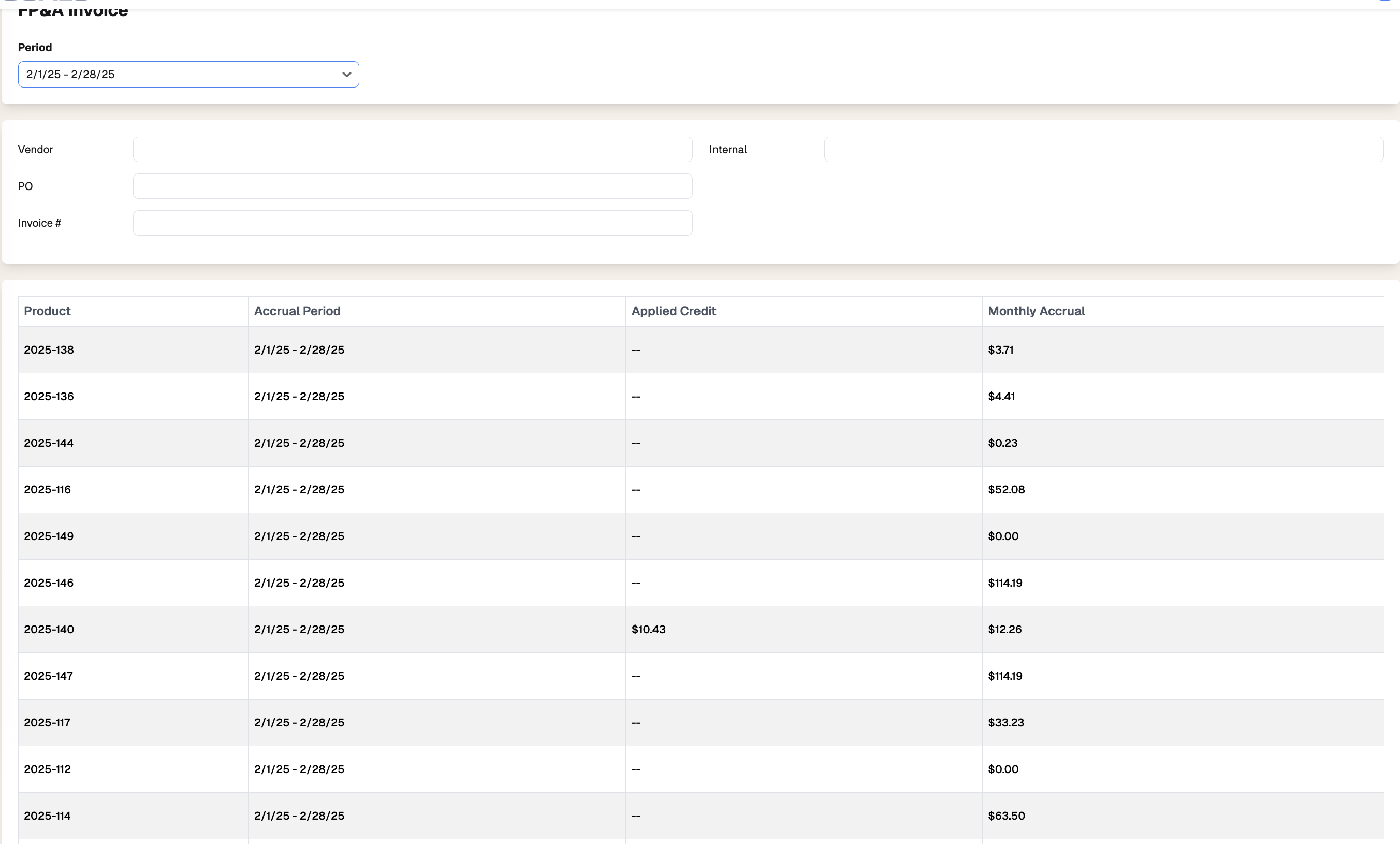Select product row 2025-149

click(x=49, y=536)
